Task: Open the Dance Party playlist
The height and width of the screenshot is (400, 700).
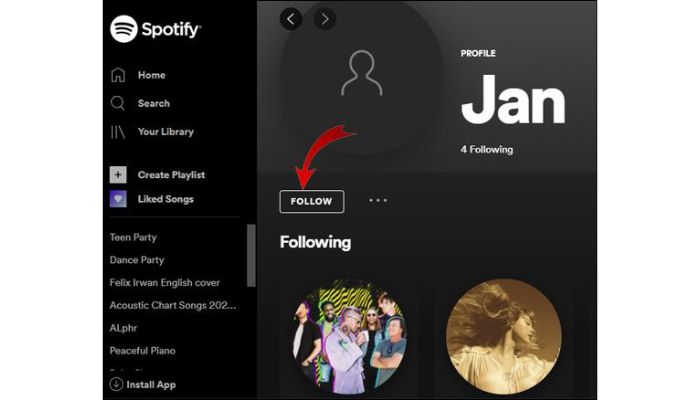Action: tap(137, 260)
